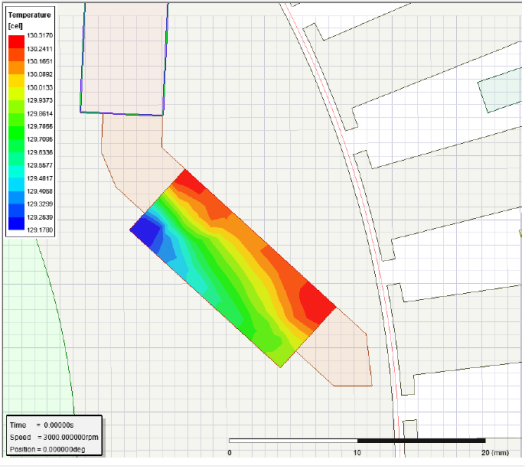Click the green 129.7855 legend swatch
526x470 pixels.
[x=16, y=120]
